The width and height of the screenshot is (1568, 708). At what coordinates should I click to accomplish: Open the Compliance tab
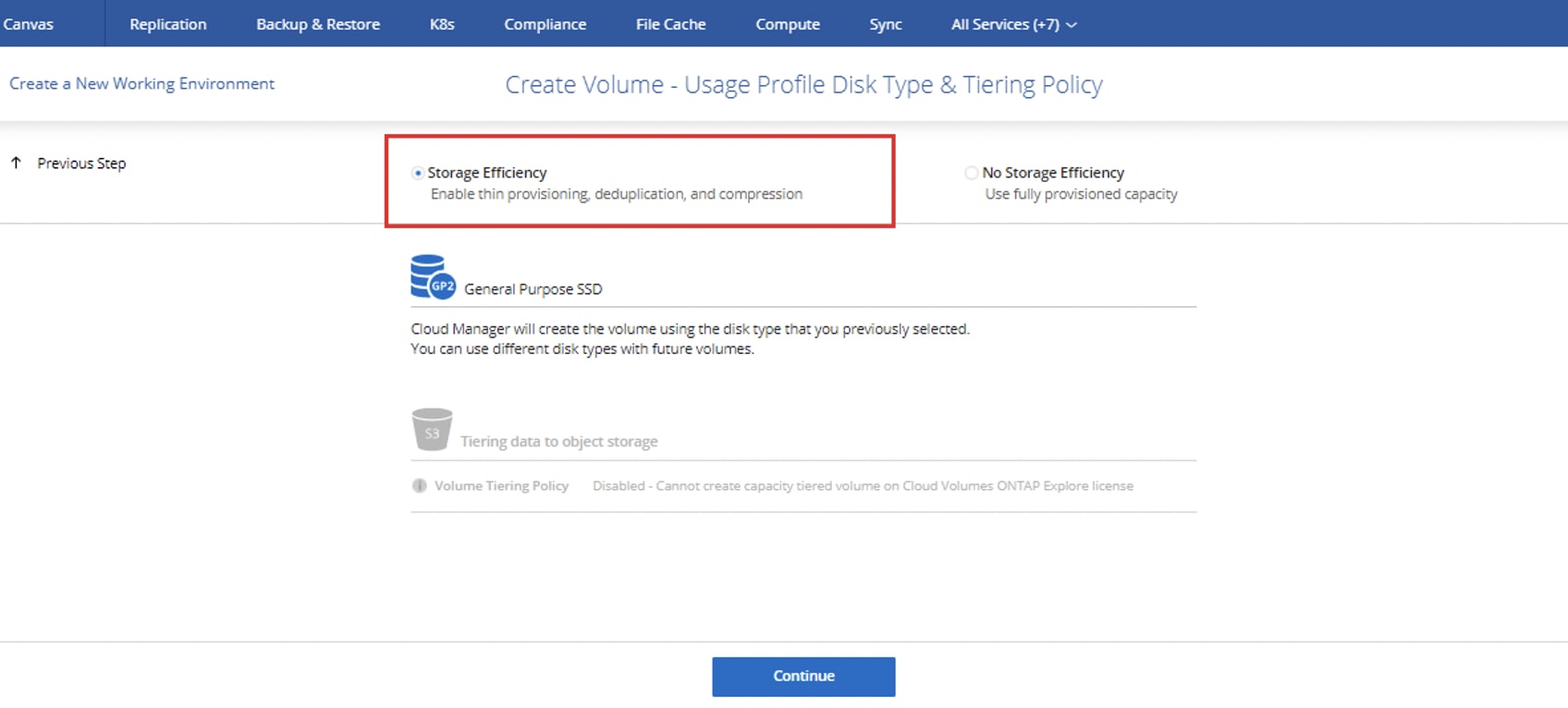pos(545,24)
